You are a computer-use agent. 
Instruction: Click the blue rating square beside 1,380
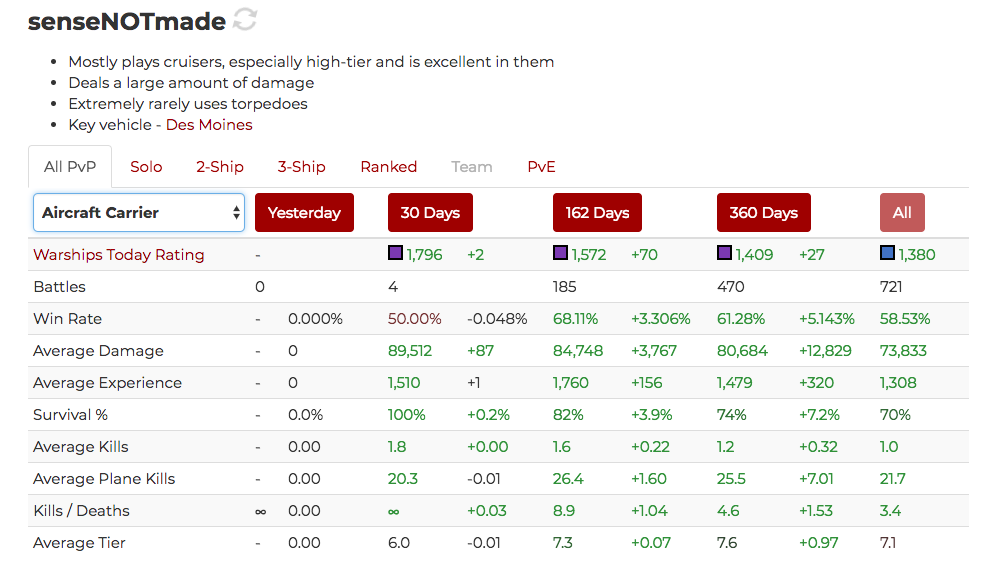[887, 254]
